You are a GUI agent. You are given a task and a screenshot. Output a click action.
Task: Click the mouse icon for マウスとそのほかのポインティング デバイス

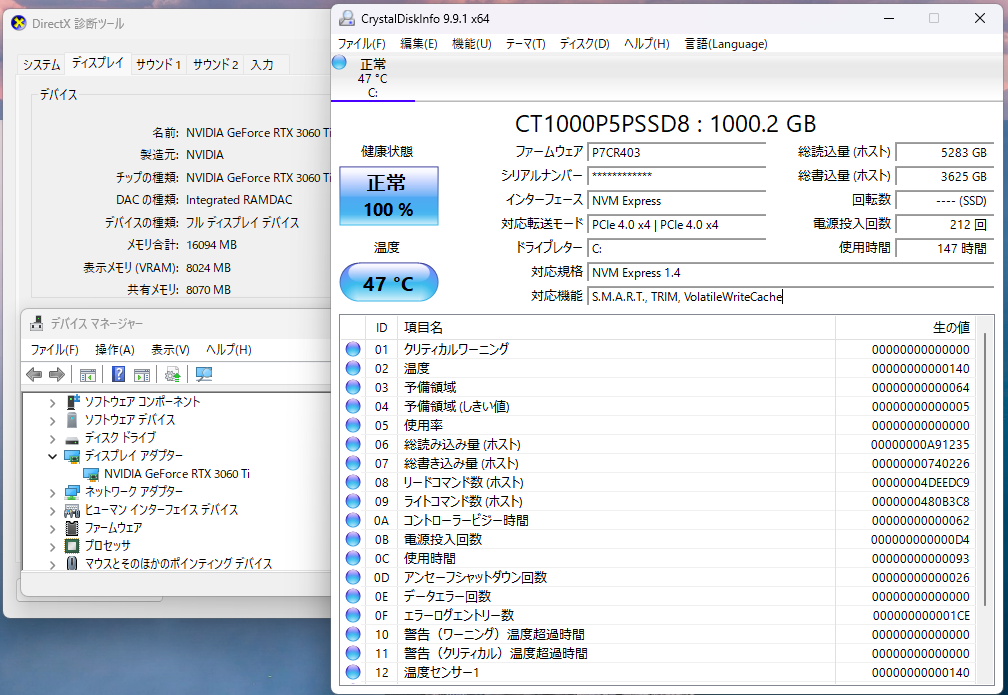click(x=72, y=564)
